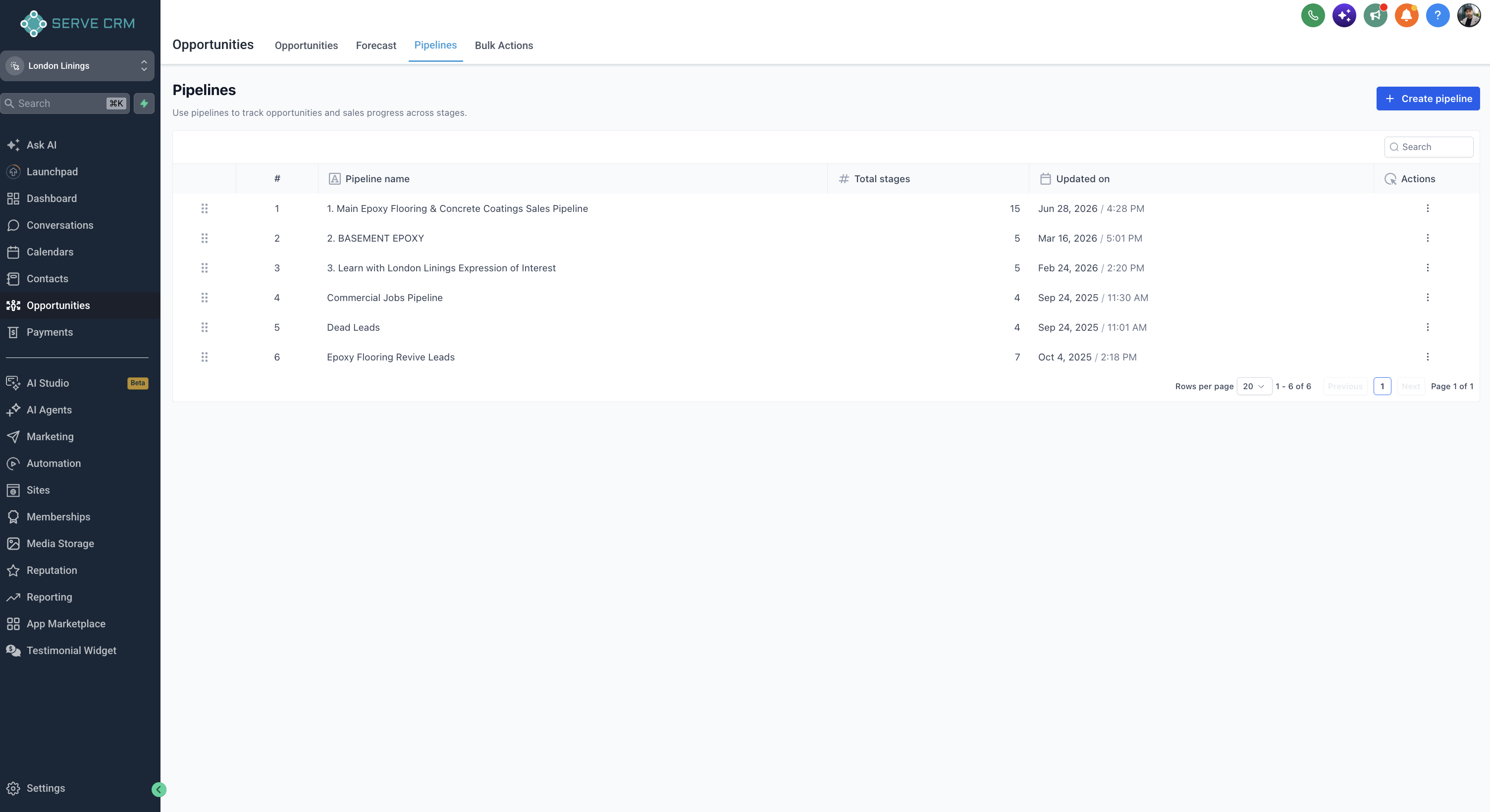1490x812 pixels.
Task: Open the user profile avatar
Action: 1469,16
